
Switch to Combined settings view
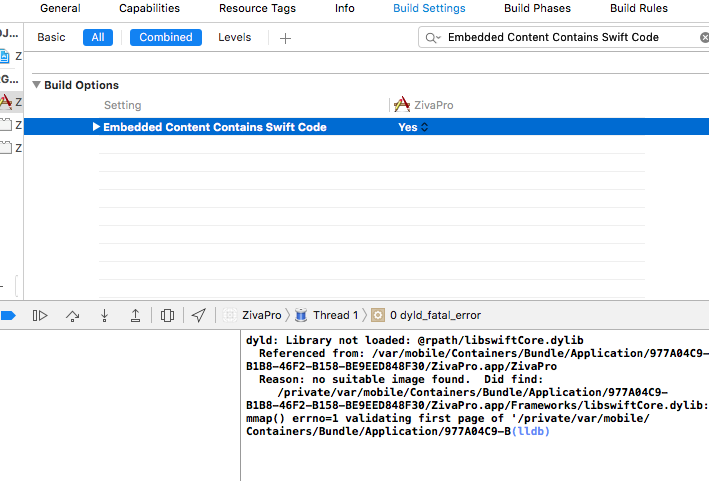[165, 38]
